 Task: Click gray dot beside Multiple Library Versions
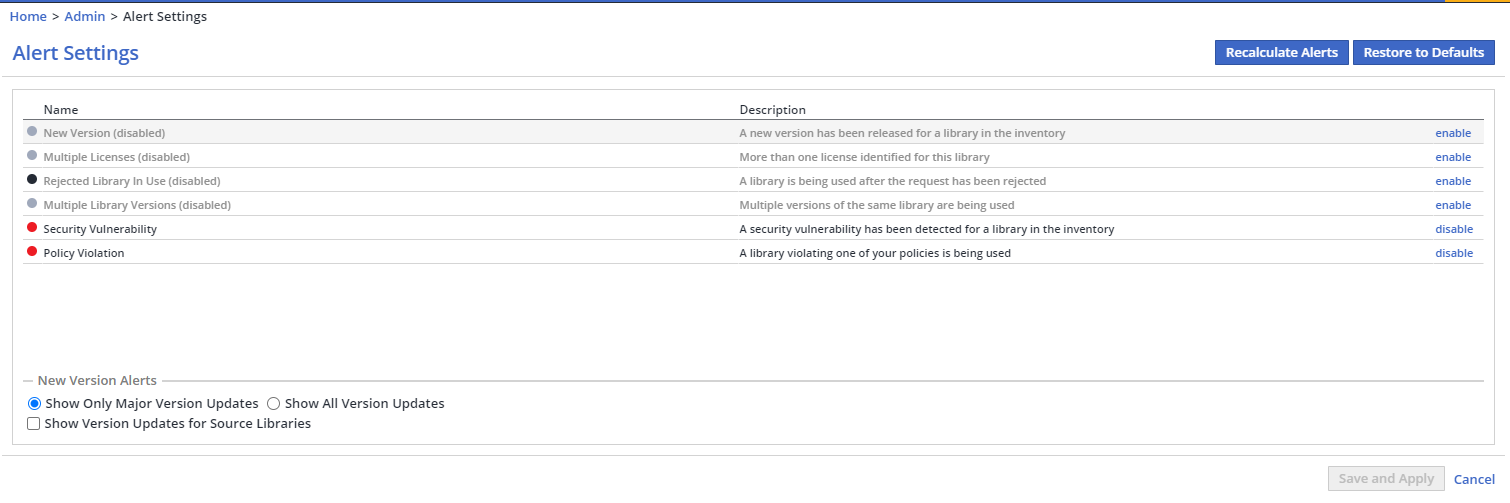(32, 203)
